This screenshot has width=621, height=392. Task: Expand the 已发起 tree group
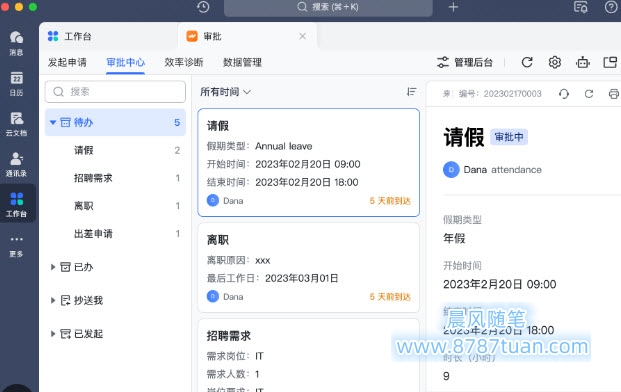(x=53, y=334)
